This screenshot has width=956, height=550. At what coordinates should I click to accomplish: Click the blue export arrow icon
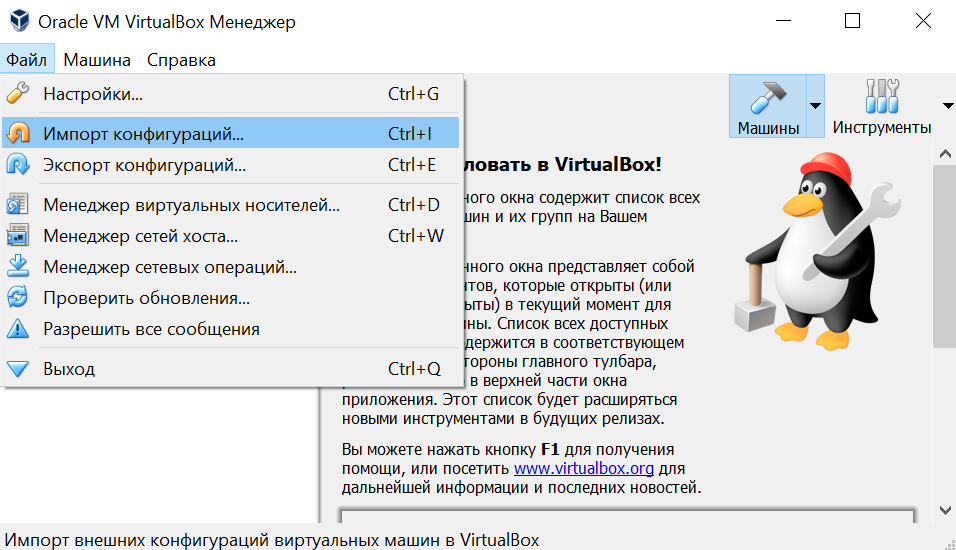(x=18, y=165)
